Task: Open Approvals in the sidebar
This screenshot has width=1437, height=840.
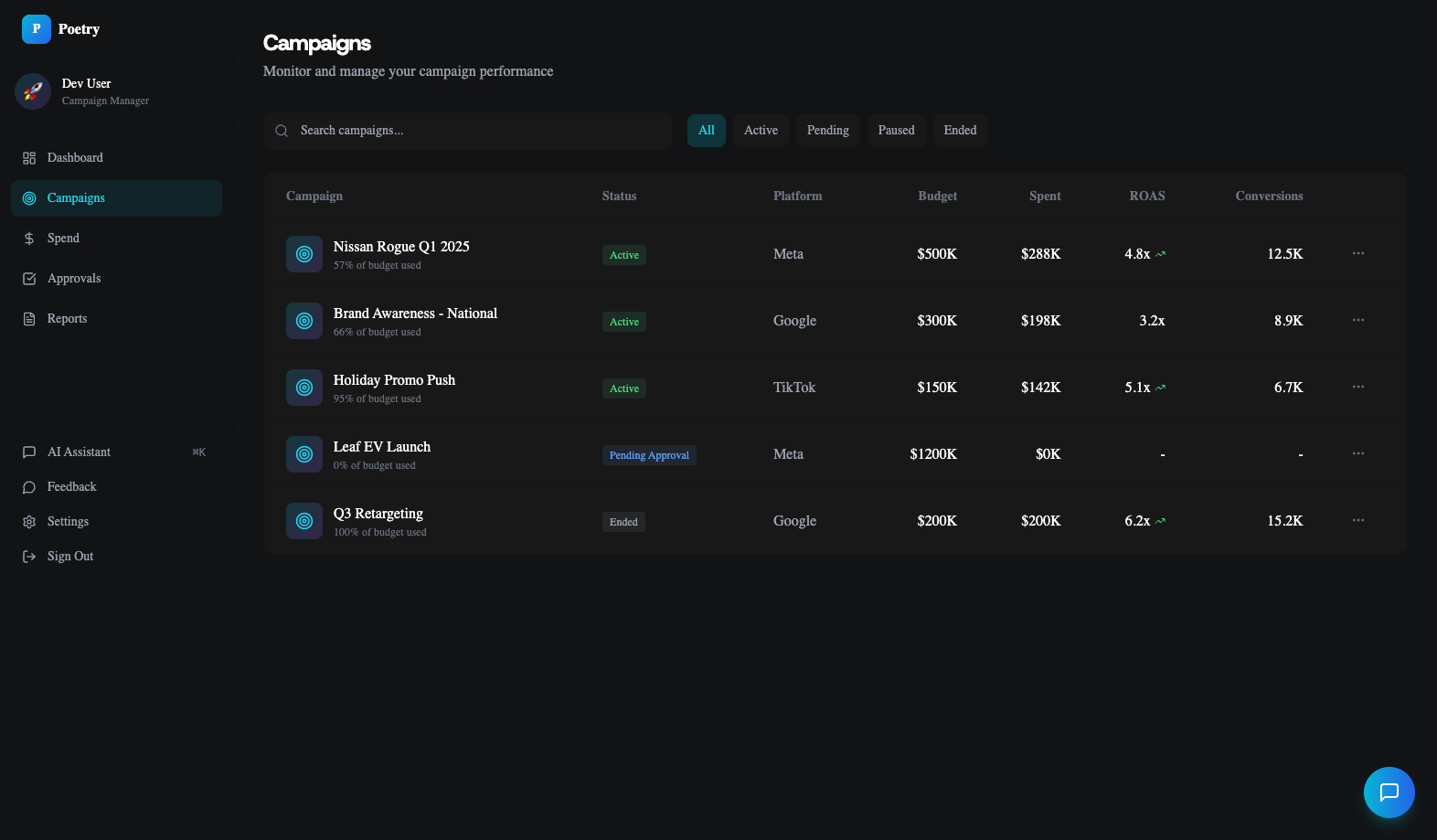Action: coord(74,279)
